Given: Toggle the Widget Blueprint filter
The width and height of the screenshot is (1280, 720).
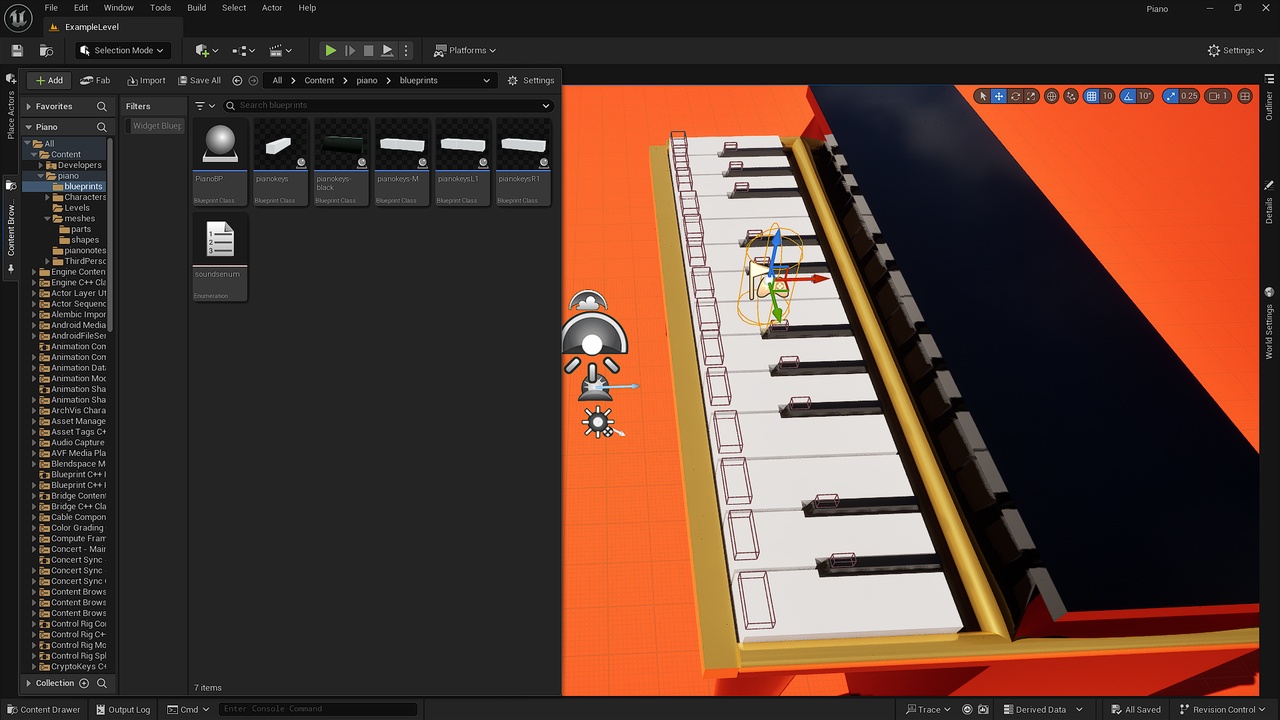Looking at the screenshot, I should point(156,126).
